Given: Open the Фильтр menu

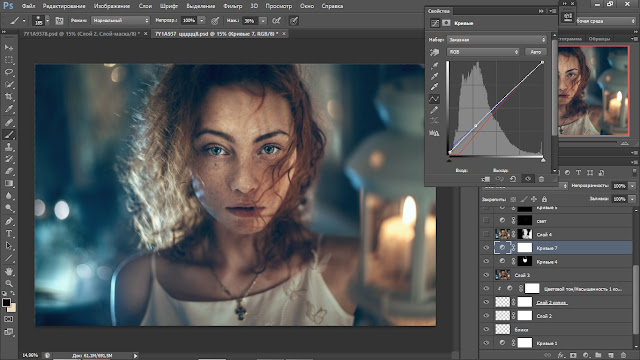Looking at the screenshot, I should tap(233, 6).
